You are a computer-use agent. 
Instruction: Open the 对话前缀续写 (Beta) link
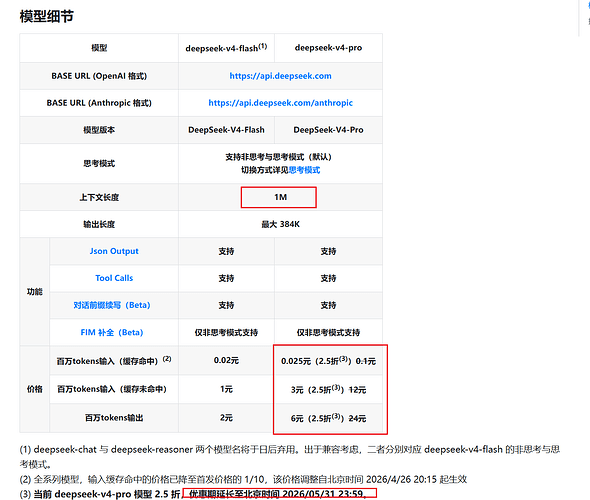click(x=112, y=305)
